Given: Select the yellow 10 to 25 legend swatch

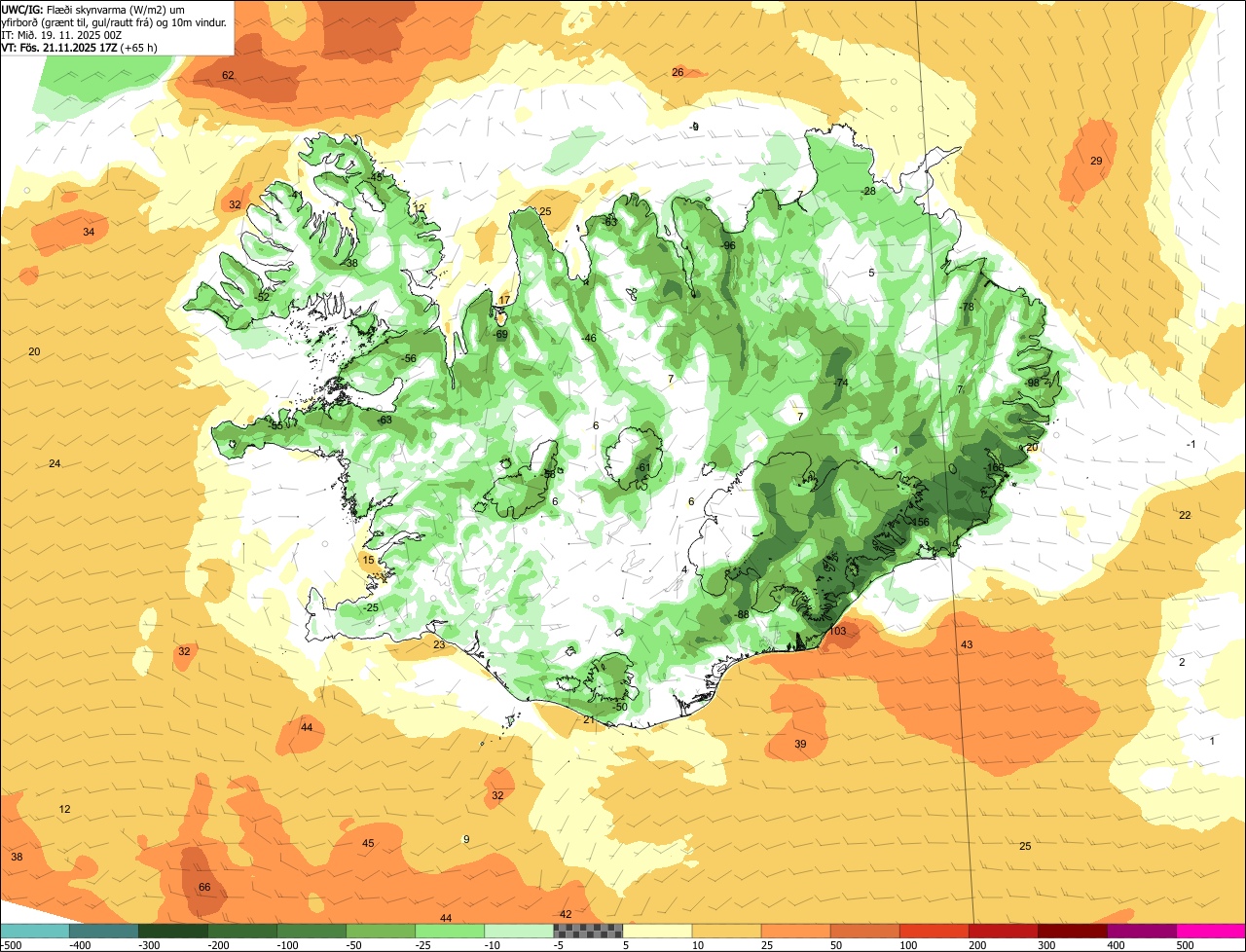Looking at the screenshot, I should coord(726,931).
